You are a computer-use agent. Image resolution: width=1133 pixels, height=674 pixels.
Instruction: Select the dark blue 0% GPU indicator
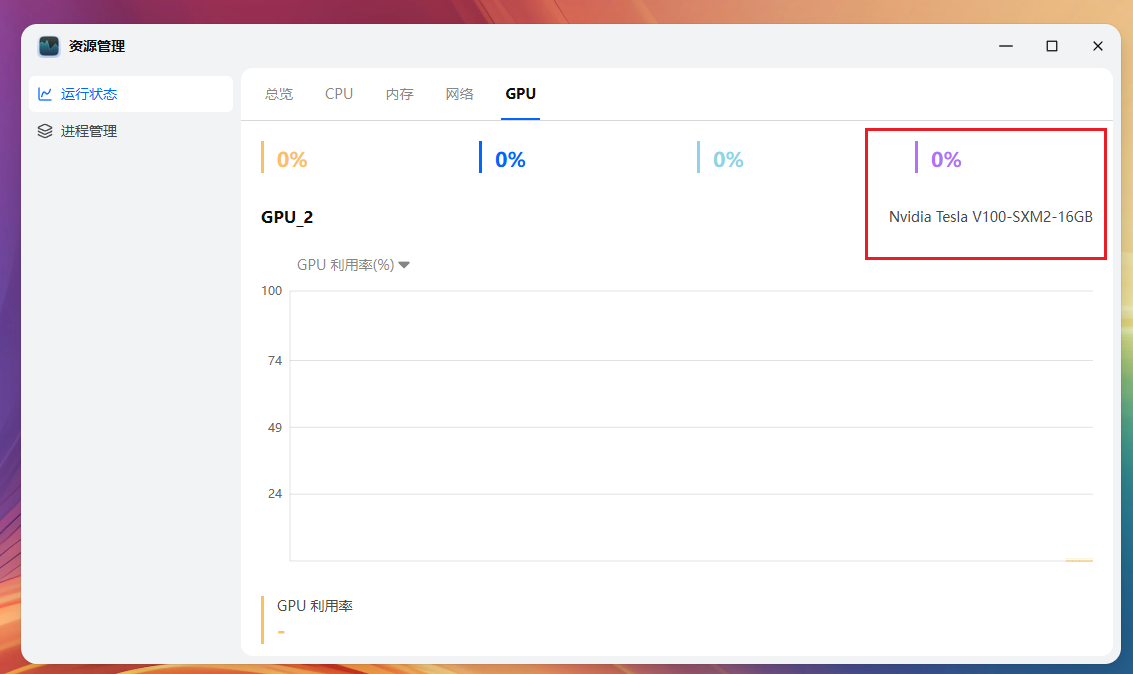tap(510, 159)
